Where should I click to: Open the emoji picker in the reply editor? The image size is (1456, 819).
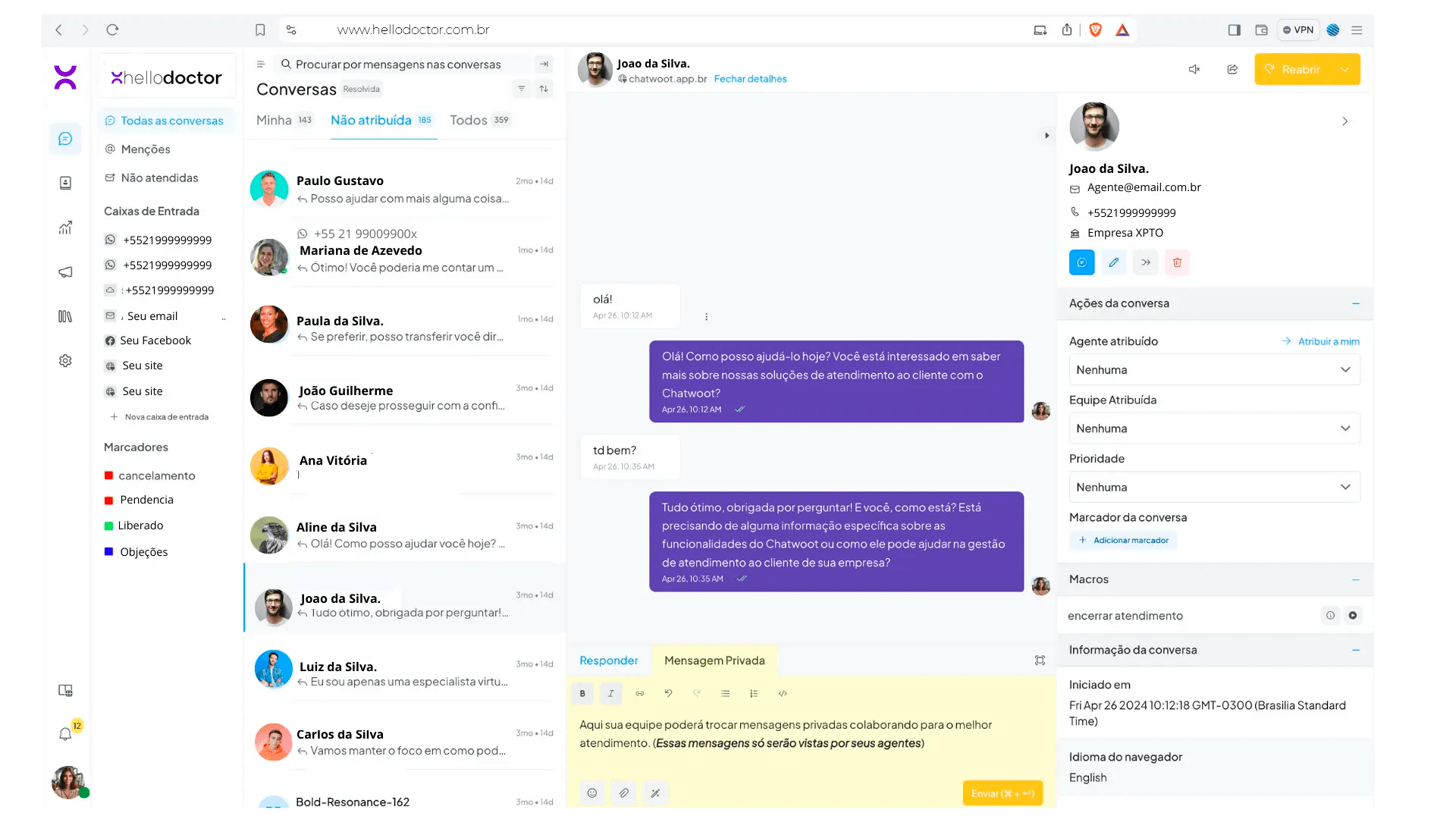click(x=592, y=792)
